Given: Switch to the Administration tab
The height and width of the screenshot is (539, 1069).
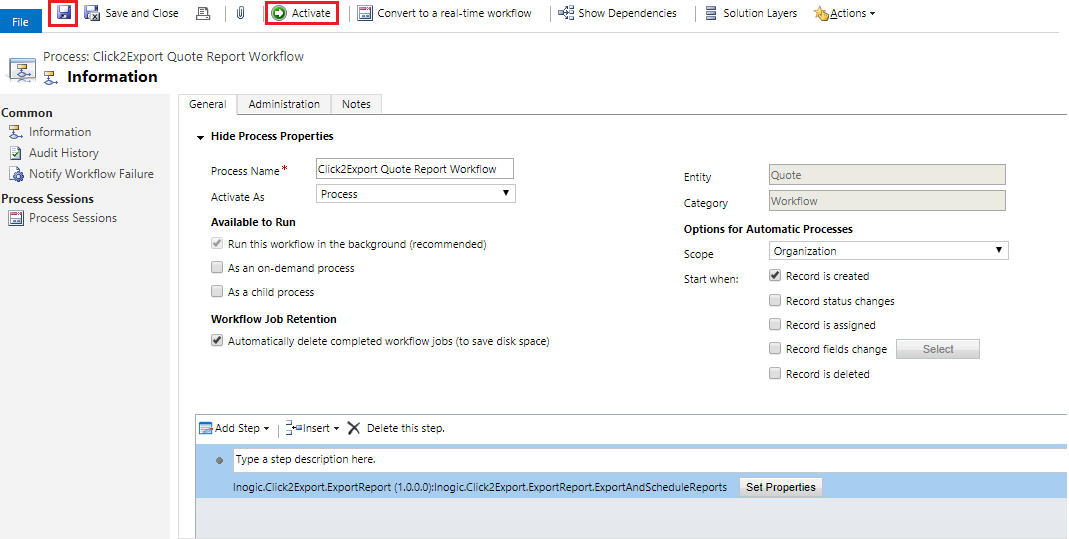Looking at the screenshot, I should point(284,104).
